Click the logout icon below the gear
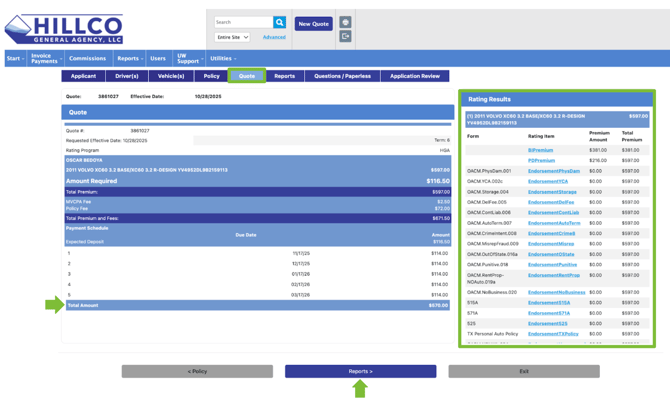 pos(345,36)
